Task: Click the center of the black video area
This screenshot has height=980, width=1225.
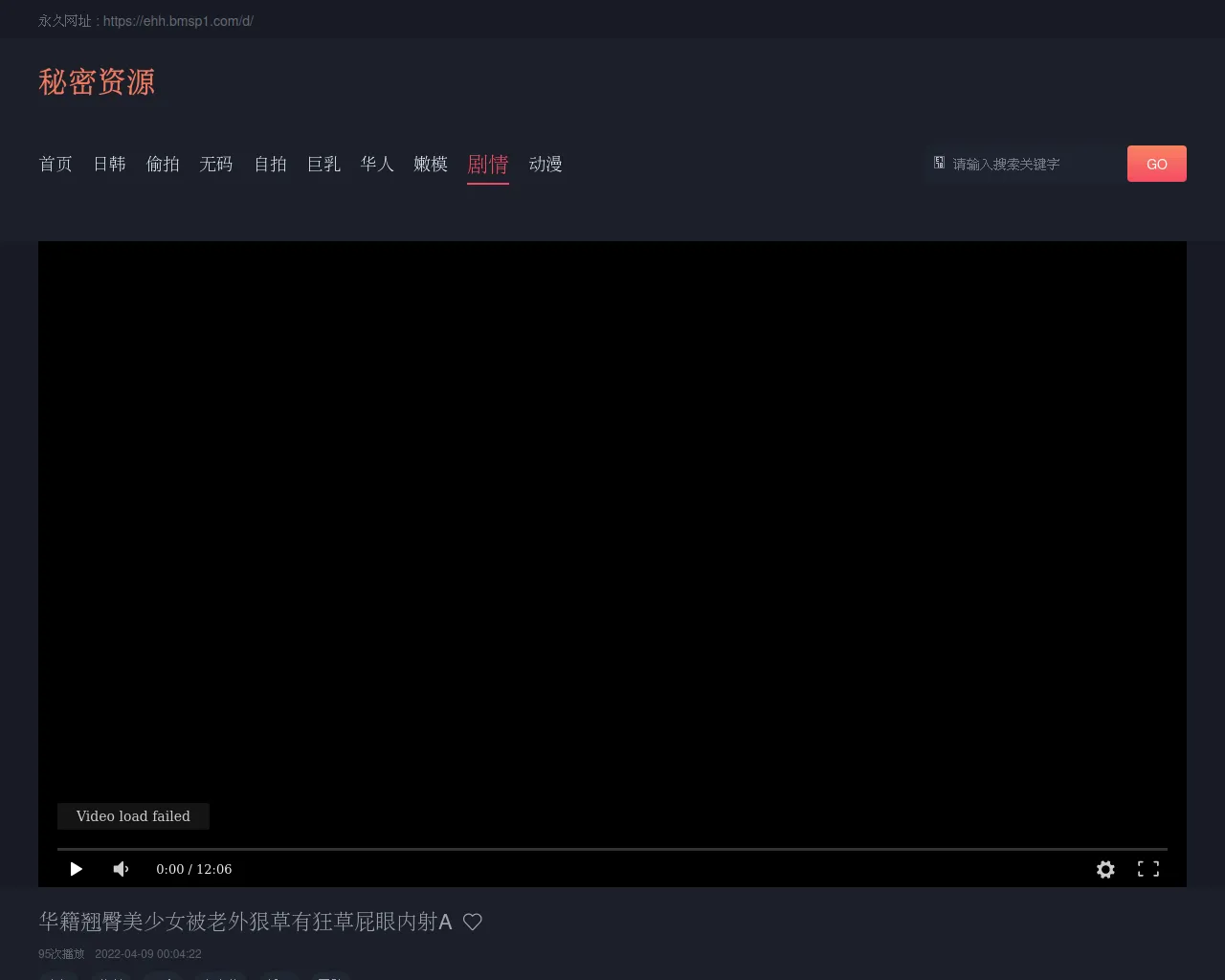Action: click(612, 536)
